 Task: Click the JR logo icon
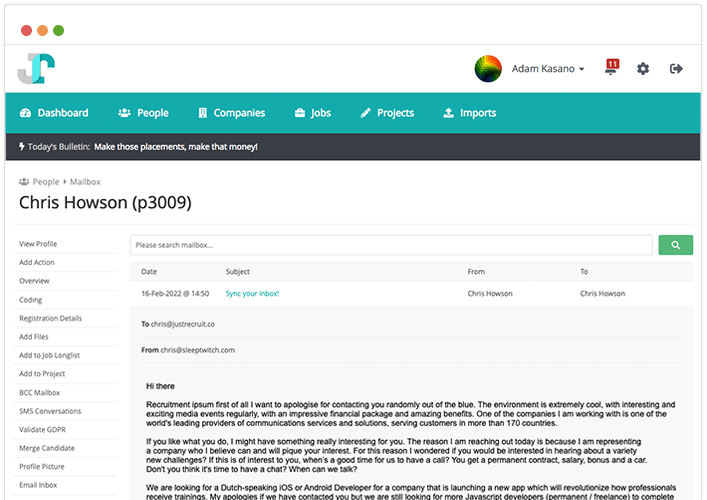[x=36, y=68]
